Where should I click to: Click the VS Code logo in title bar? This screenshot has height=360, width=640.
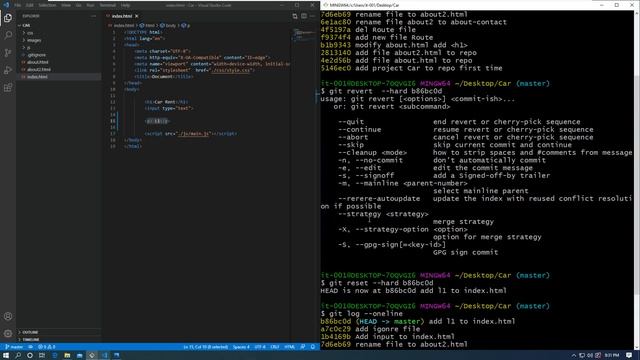pyautogui.click(x=6, y=5)
